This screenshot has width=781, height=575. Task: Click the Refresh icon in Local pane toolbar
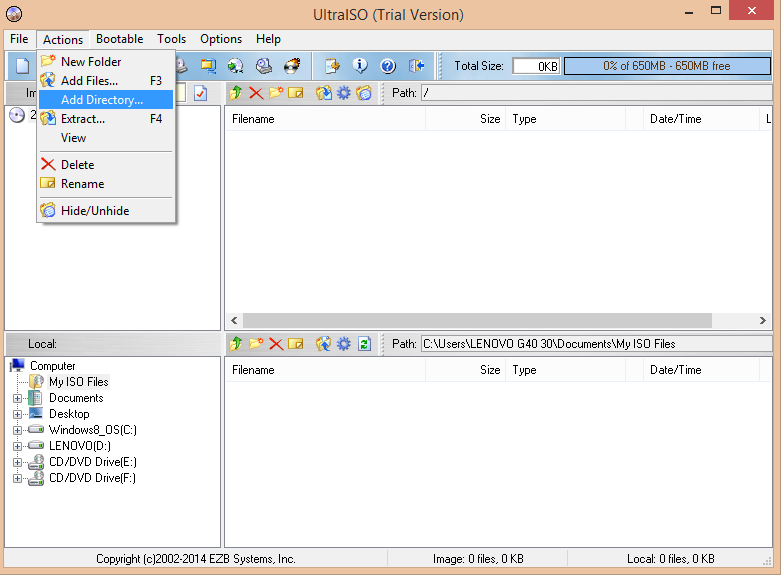coord(364,344)
